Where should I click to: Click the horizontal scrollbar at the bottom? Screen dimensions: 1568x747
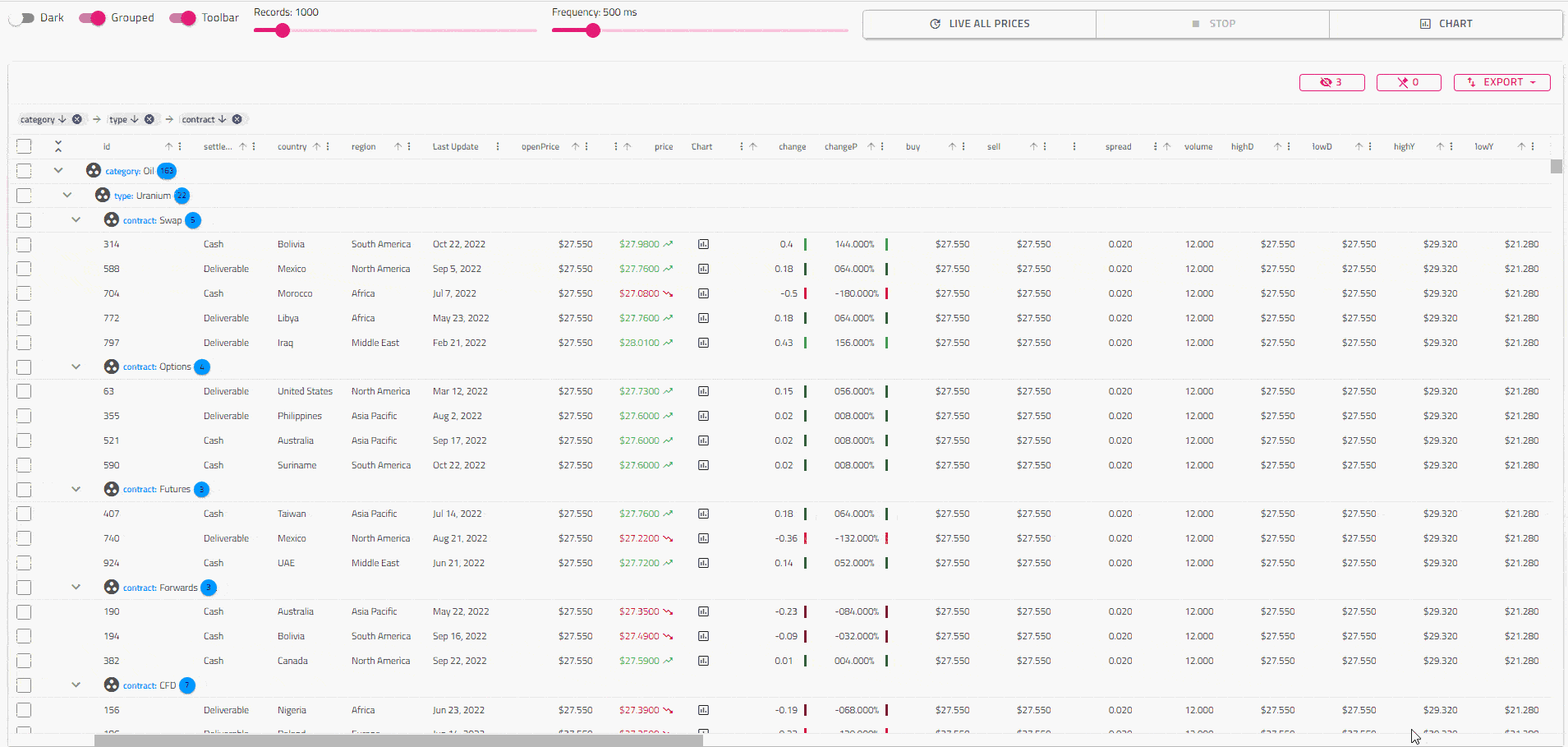click(398, 740)
